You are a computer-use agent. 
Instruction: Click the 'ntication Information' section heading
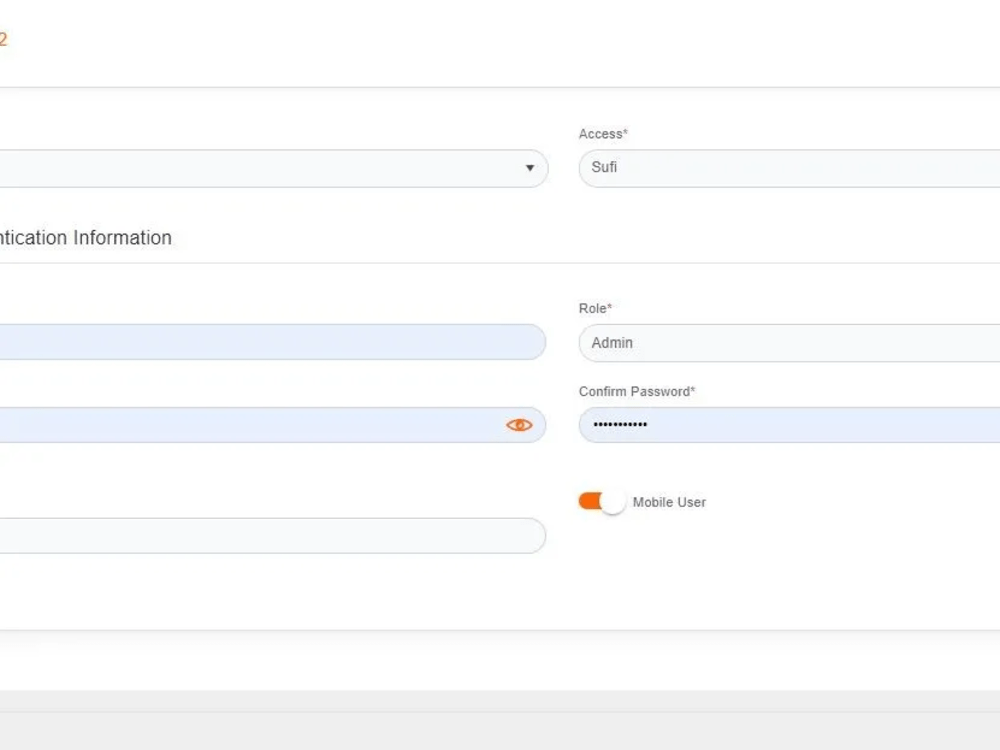point(85,238)
